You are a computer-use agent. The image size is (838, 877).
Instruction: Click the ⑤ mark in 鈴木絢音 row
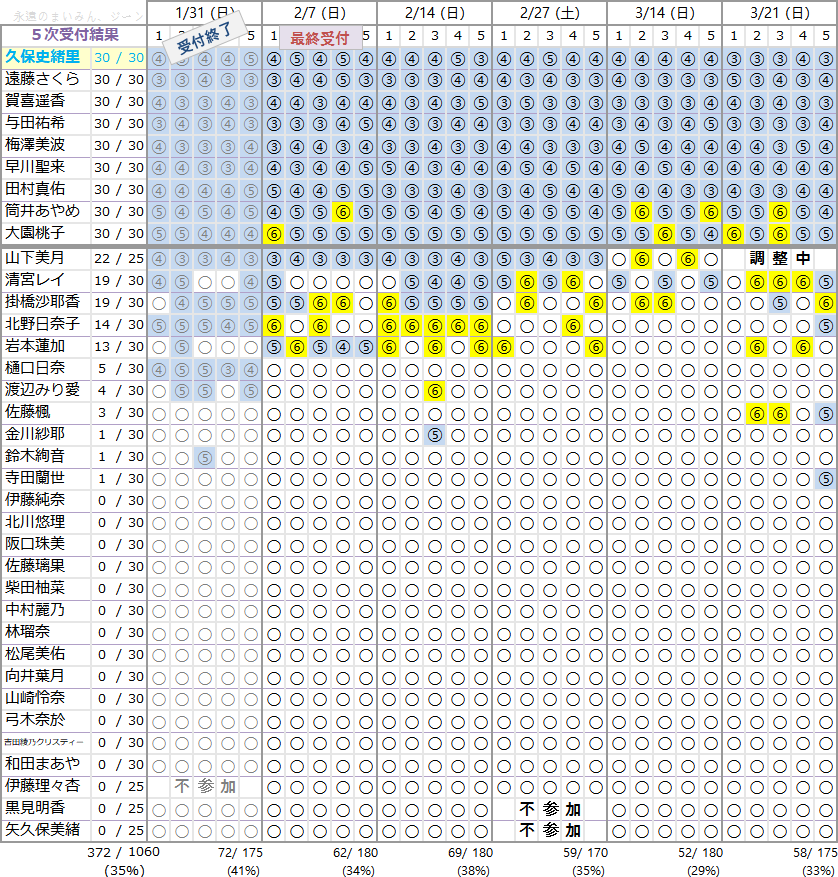pyautogui.click(x=204, y=456)
